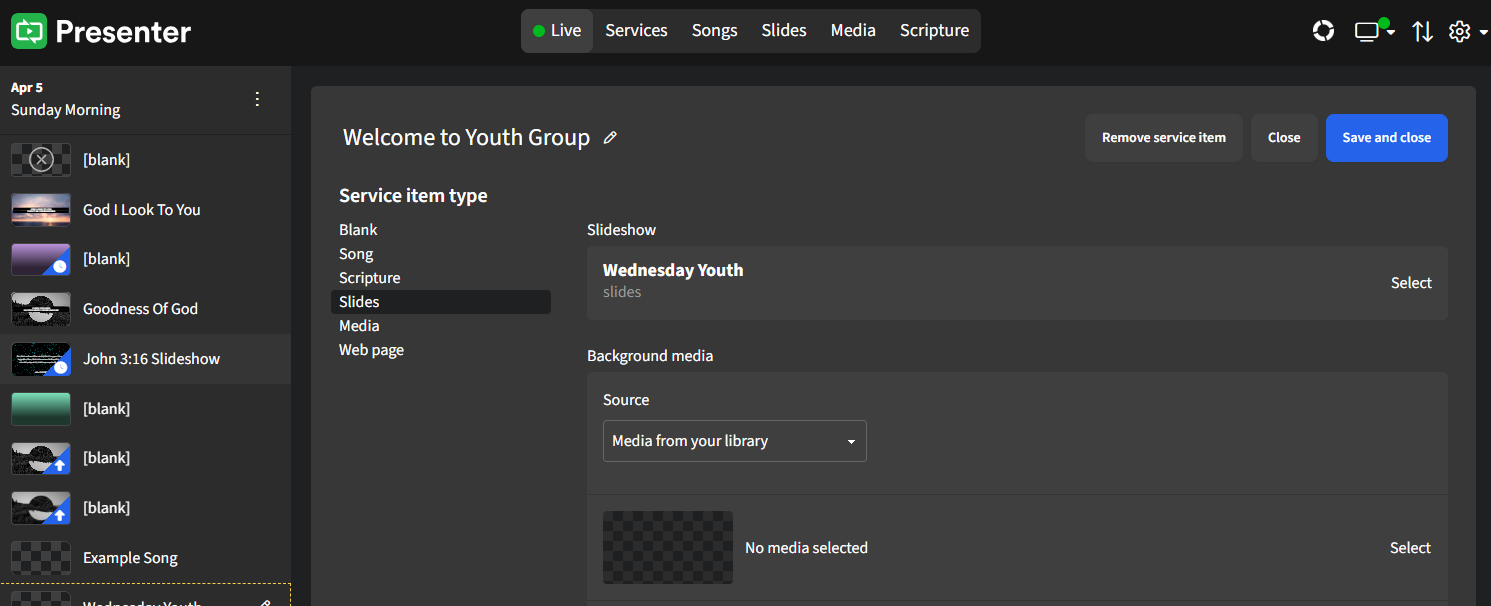Open the Media from your library source dropdown
The width and height of the screenshot is (1491, 606).
coord(734,441)
